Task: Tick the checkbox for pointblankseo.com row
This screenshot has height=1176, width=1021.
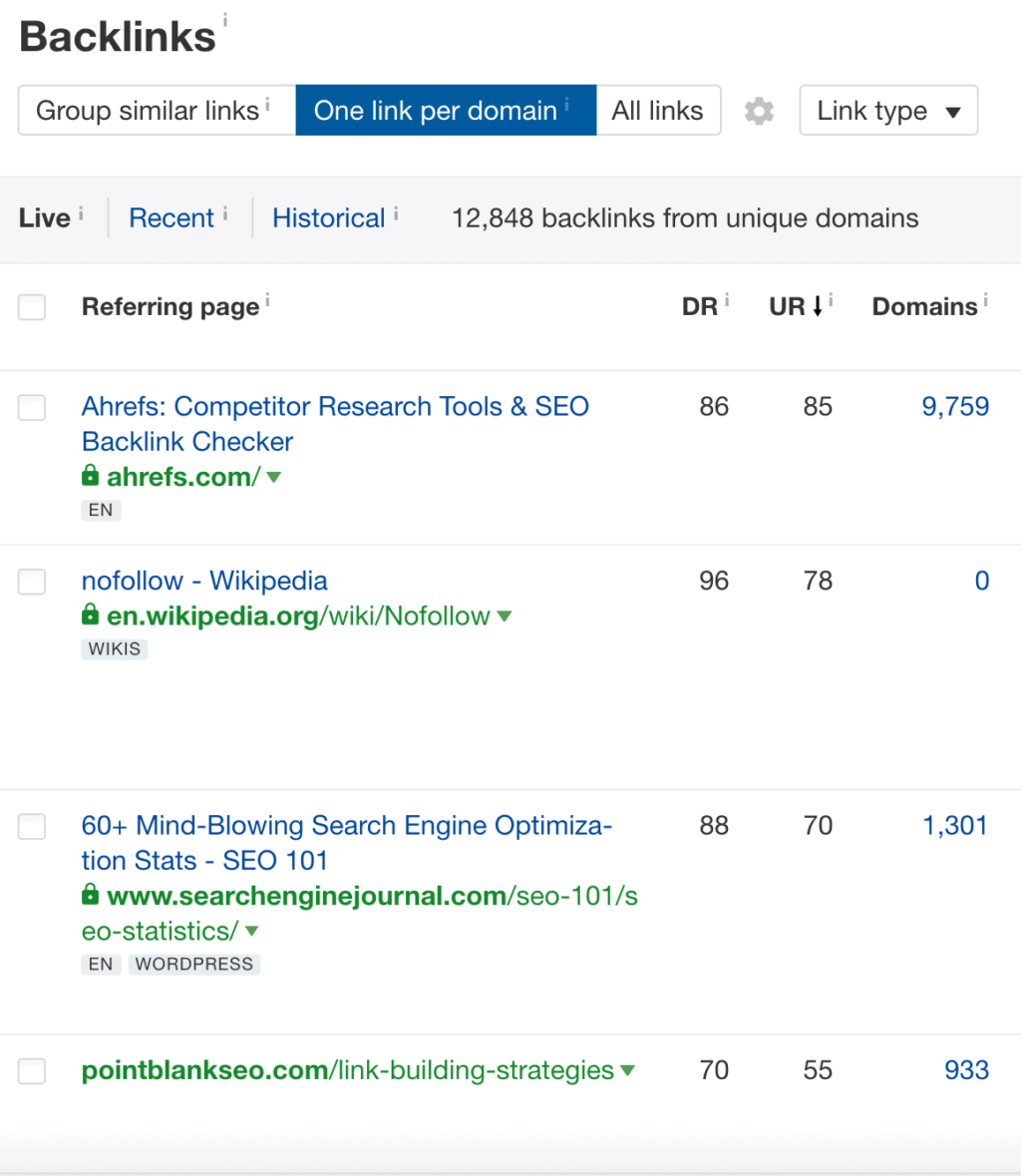Action: tap(32, 1071)
